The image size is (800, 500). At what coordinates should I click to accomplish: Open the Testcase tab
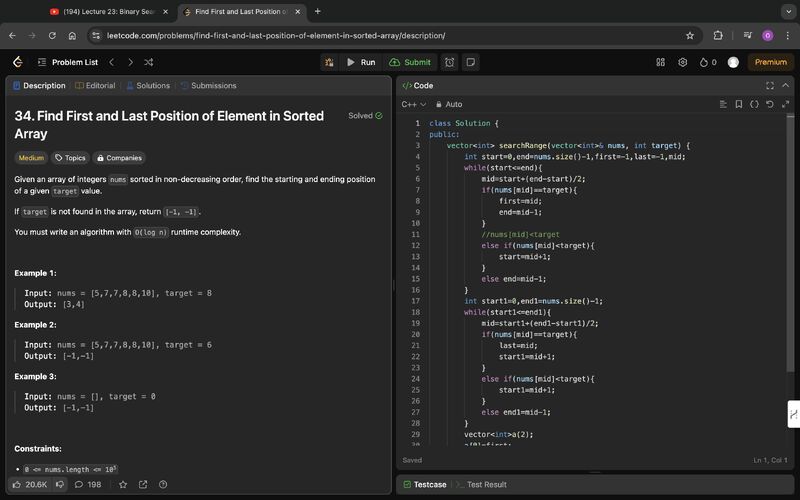click(x=424, y=485)
